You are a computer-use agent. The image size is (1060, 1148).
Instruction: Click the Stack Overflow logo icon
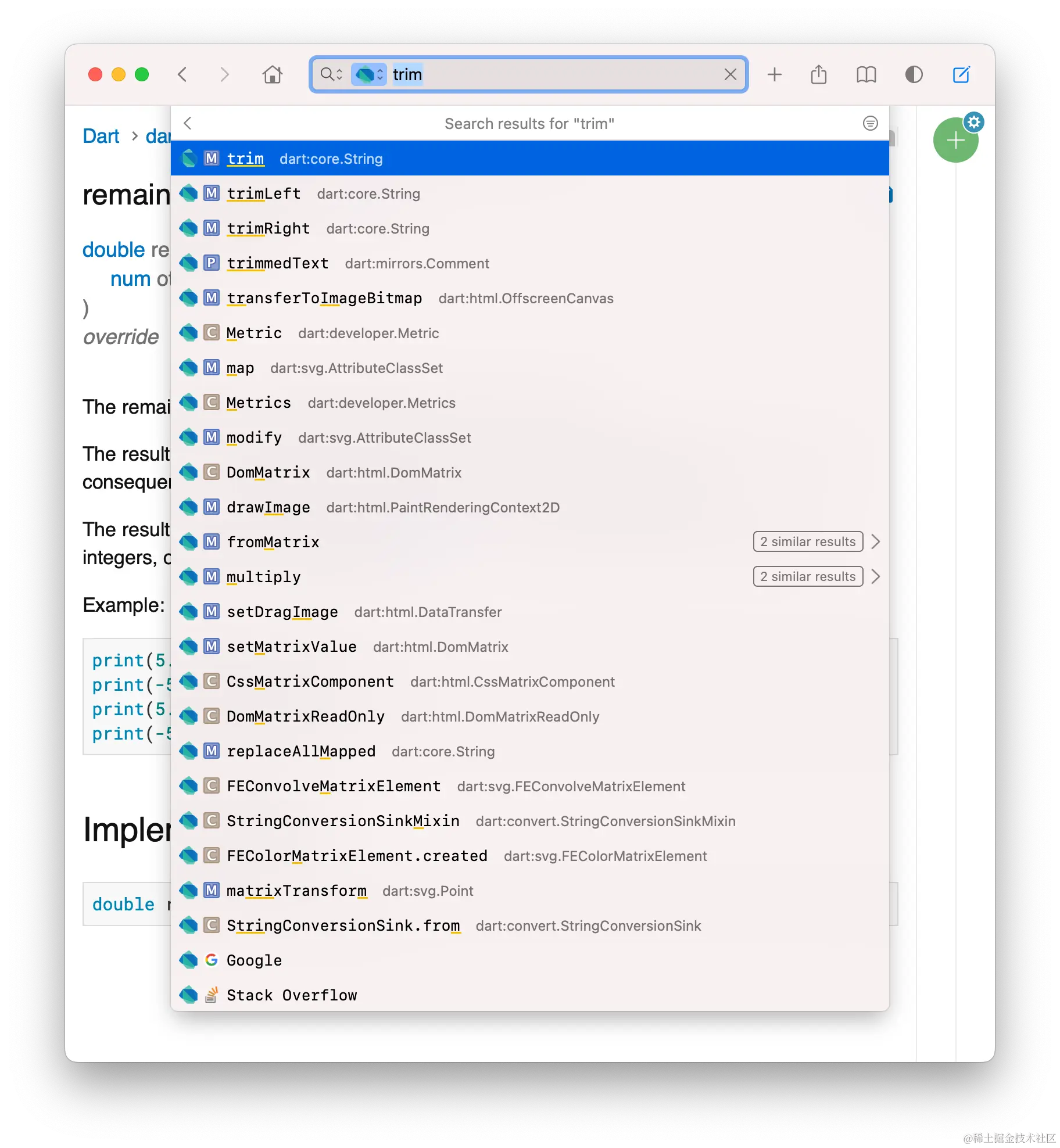[212, 995]
